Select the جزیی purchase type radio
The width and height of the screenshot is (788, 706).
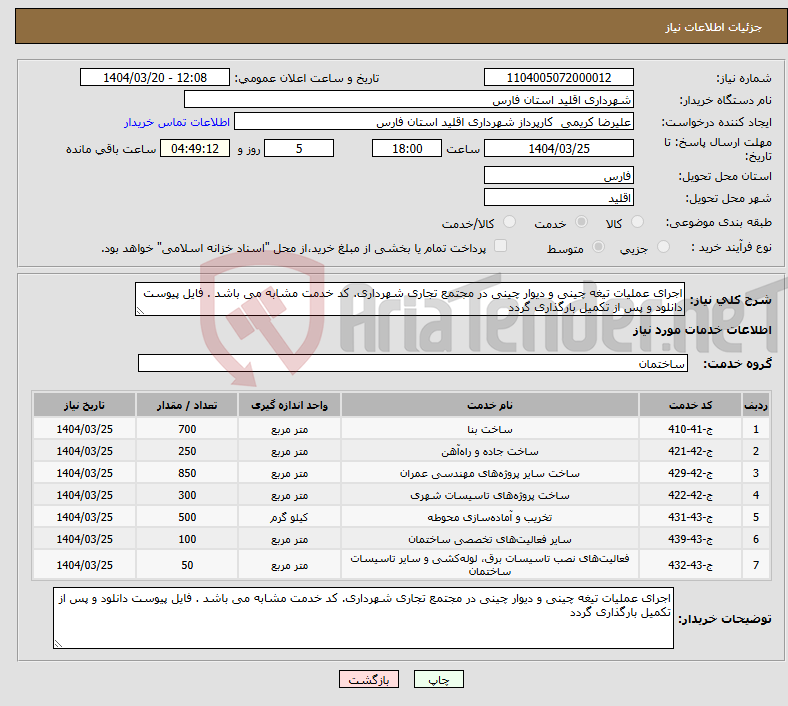pos(663,247)
